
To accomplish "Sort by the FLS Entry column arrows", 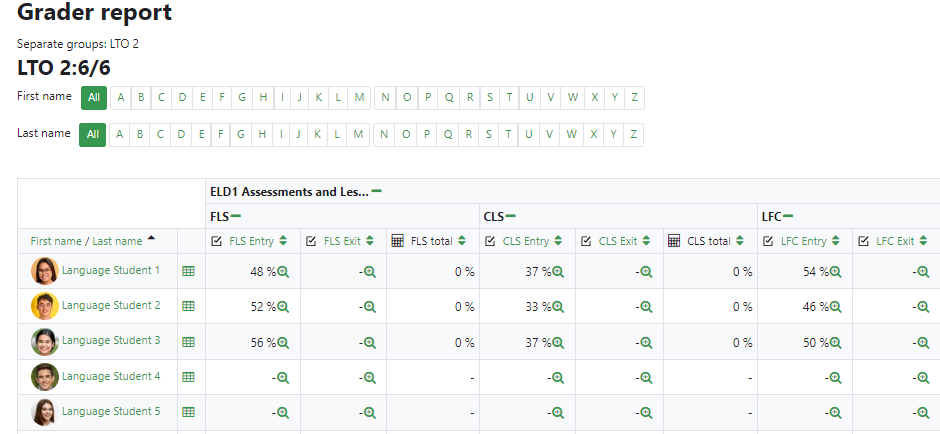I will 283,241.
